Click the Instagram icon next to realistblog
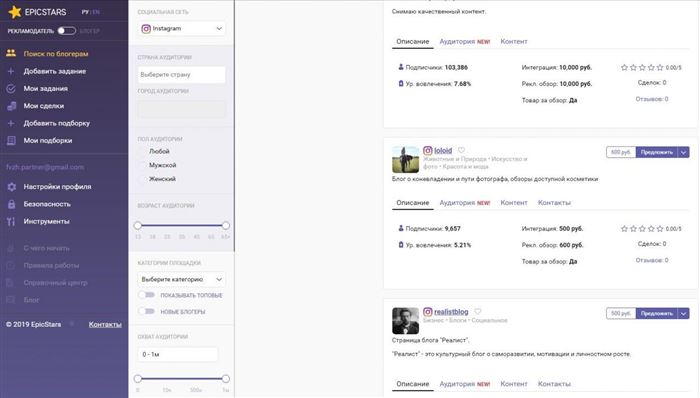The image size is (700, 398). (428, 311)
